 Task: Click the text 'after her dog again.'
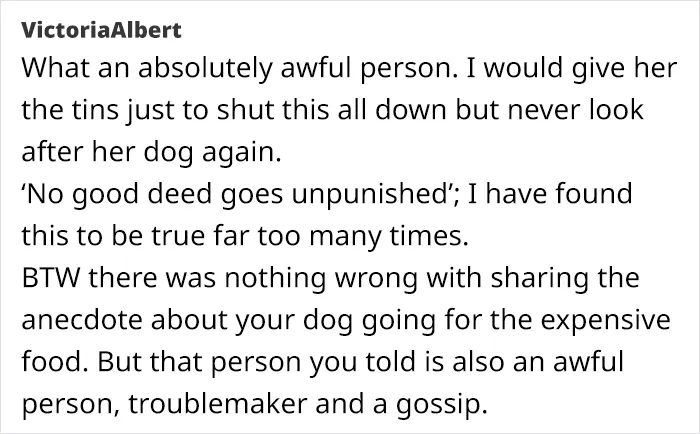pos(151,152)
